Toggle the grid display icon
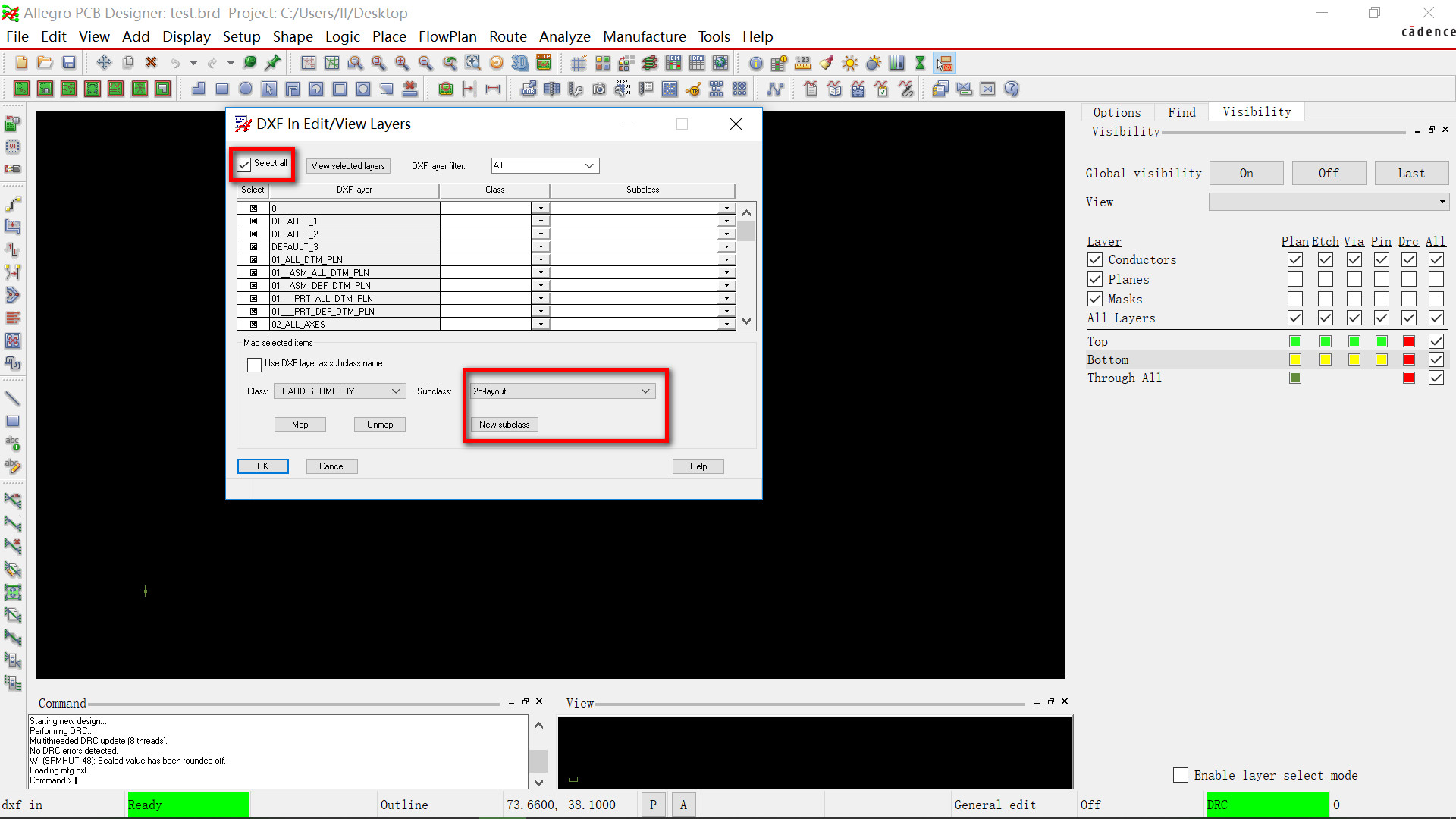This screenshot has width=1456, height=819. pyautogui.click(x=579, y=63)
